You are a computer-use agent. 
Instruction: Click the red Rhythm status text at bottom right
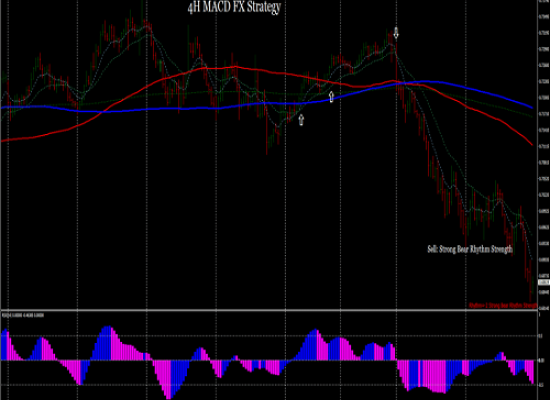point(503,305)
